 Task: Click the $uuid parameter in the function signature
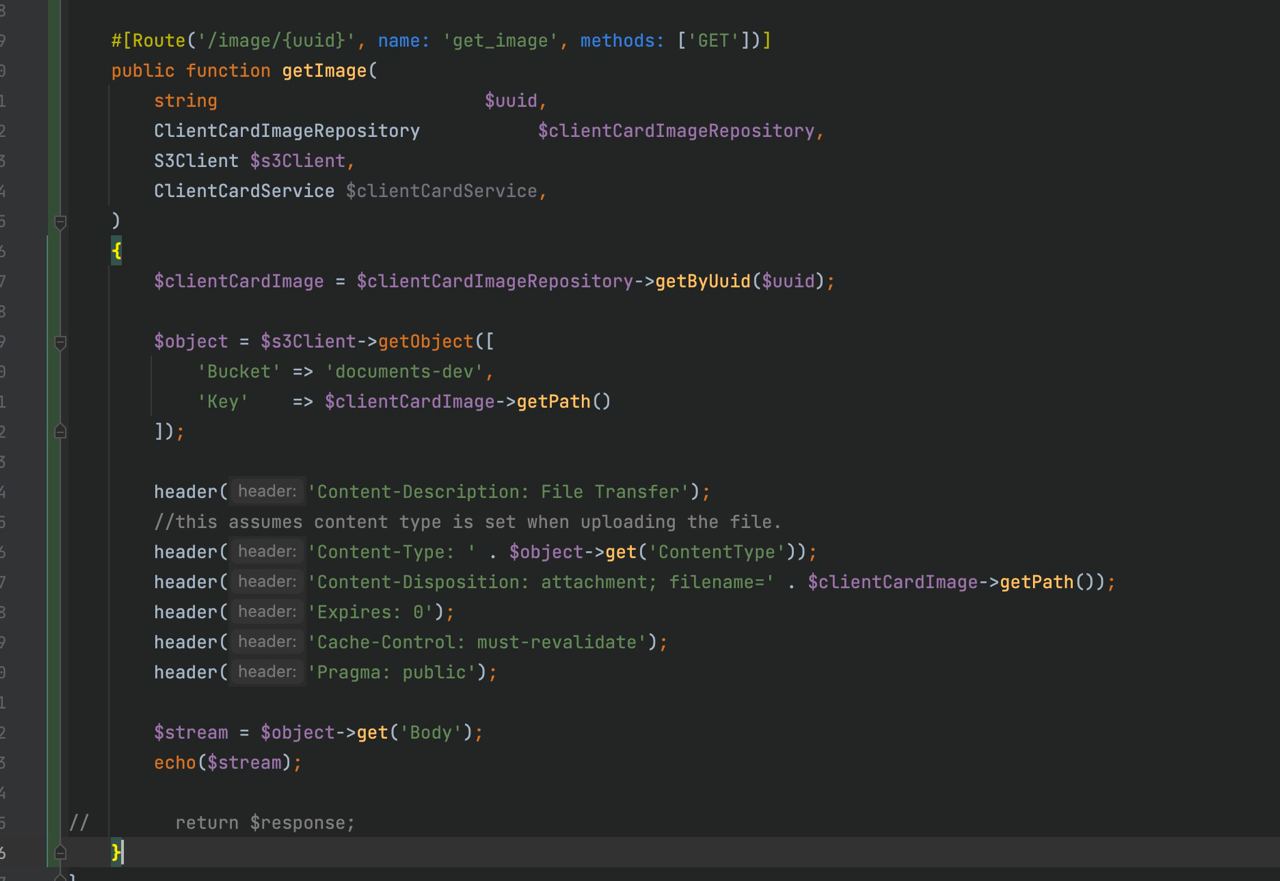511,101
